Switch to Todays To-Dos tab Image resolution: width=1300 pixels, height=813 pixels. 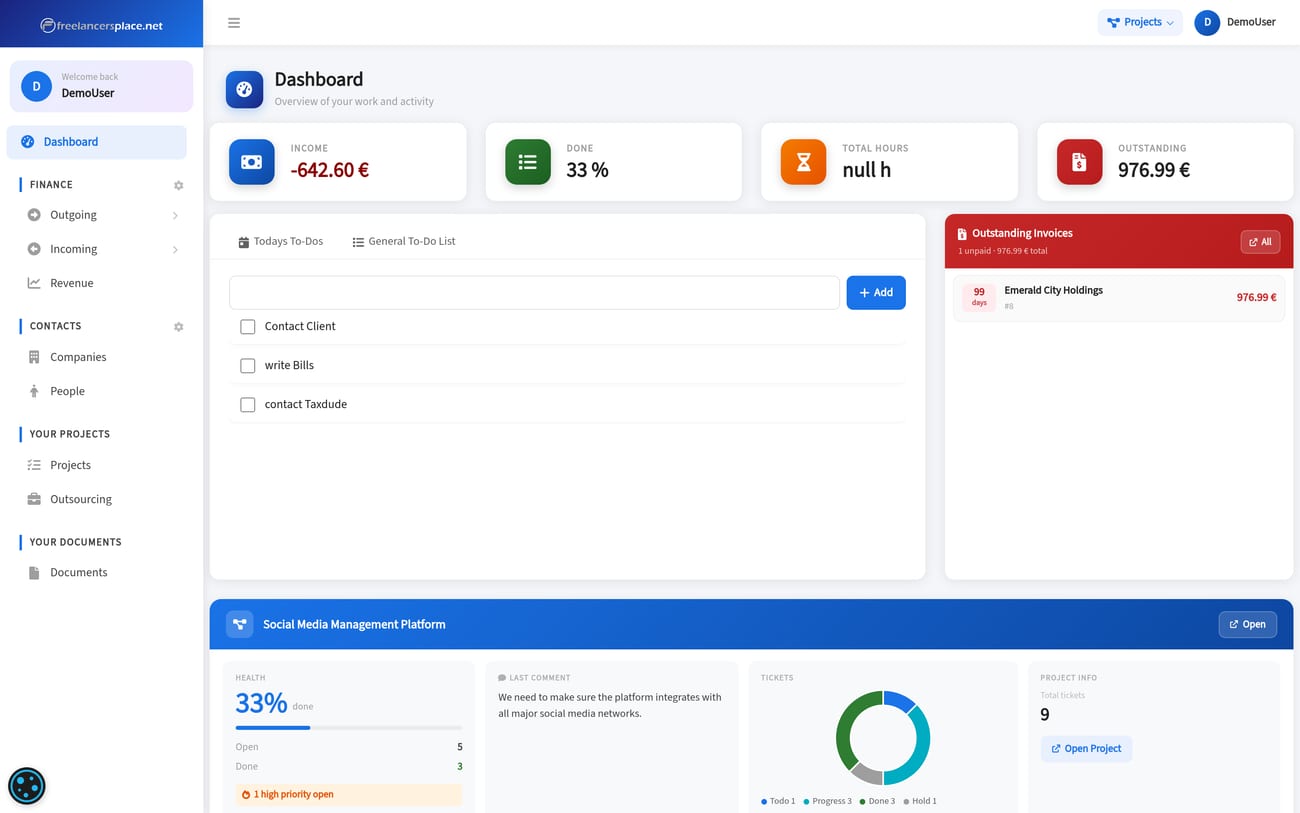tap(281, 241)
